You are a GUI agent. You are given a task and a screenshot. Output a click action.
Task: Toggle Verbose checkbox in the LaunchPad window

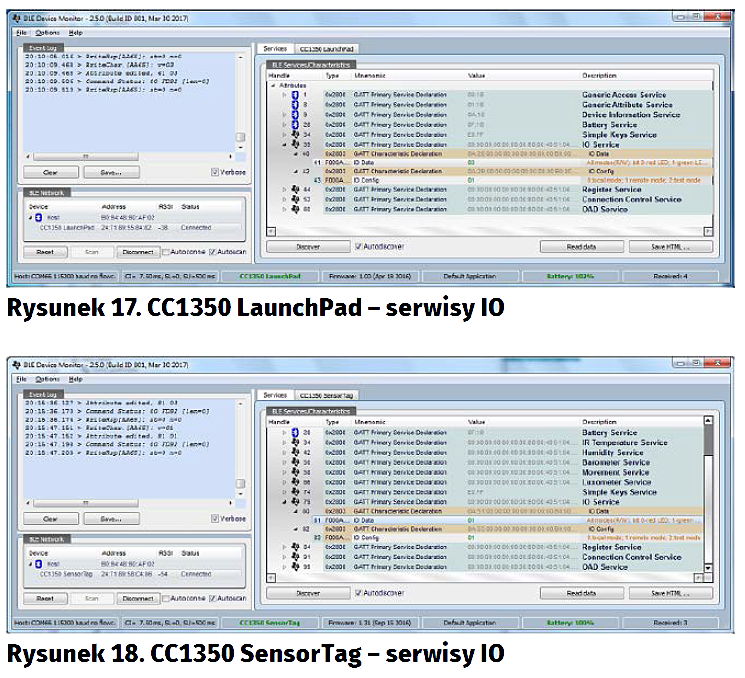point(215,172)
